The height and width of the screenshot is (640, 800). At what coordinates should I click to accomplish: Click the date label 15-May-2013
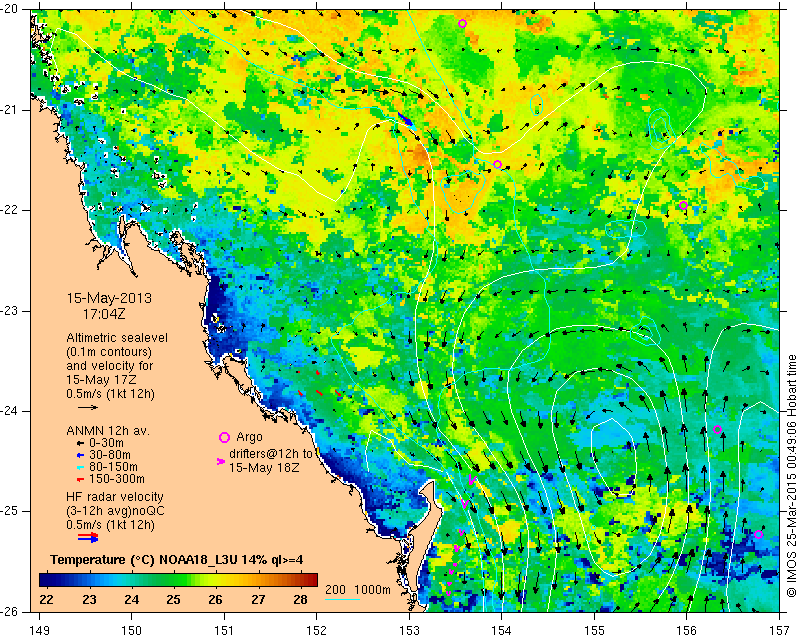point(109,298)
